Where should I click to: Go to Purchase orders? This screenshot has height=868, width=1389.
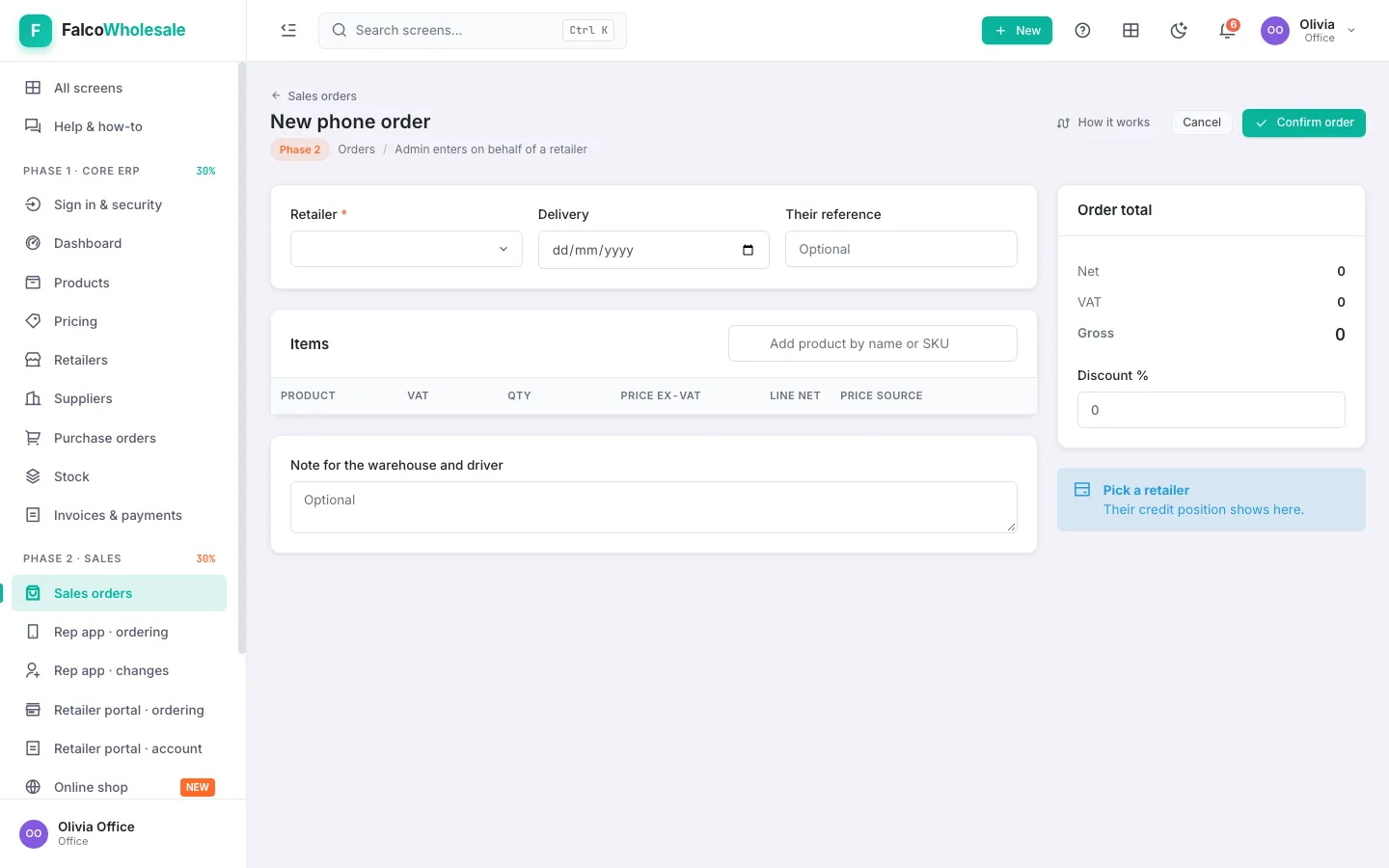point(120,438)
